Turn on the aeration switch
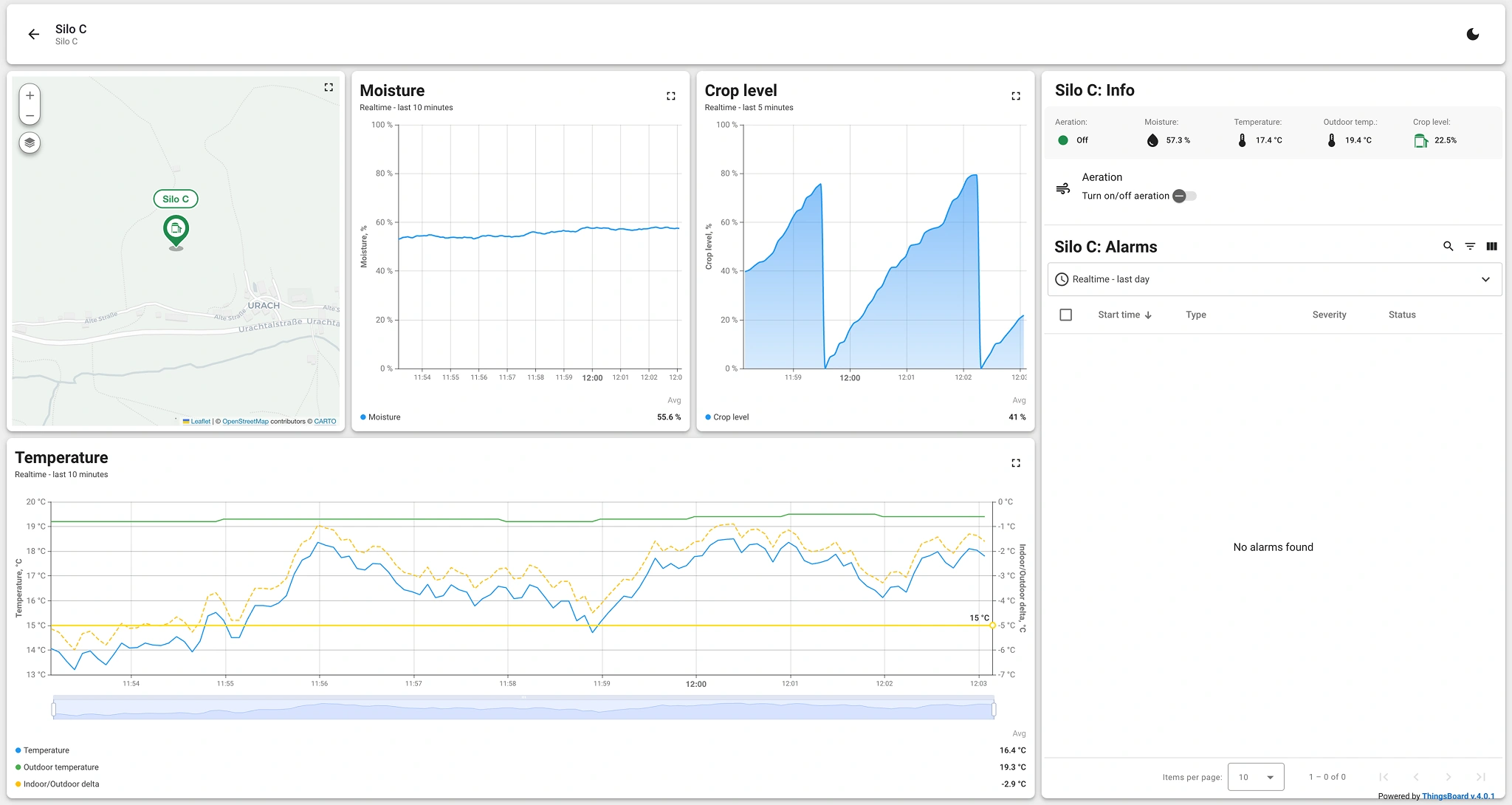1512x805 pixels. (x=1184, y=196)
